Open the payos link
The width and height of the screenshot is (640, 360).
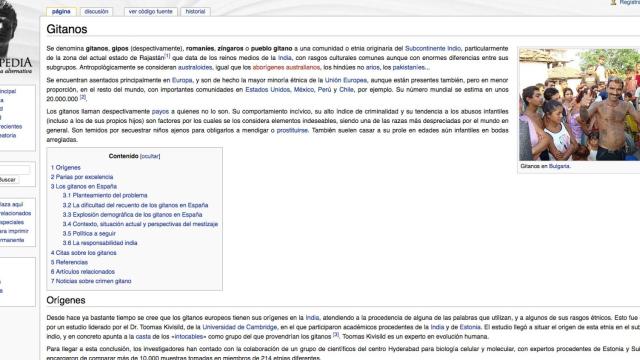point(160,111)
